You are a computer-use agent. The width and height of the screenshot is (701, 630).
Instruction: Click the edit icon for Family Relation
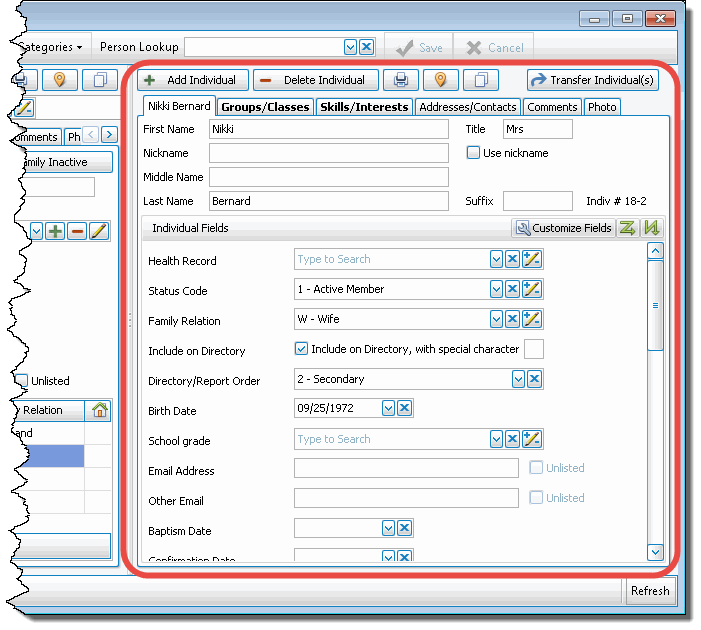tap(532, 319)
